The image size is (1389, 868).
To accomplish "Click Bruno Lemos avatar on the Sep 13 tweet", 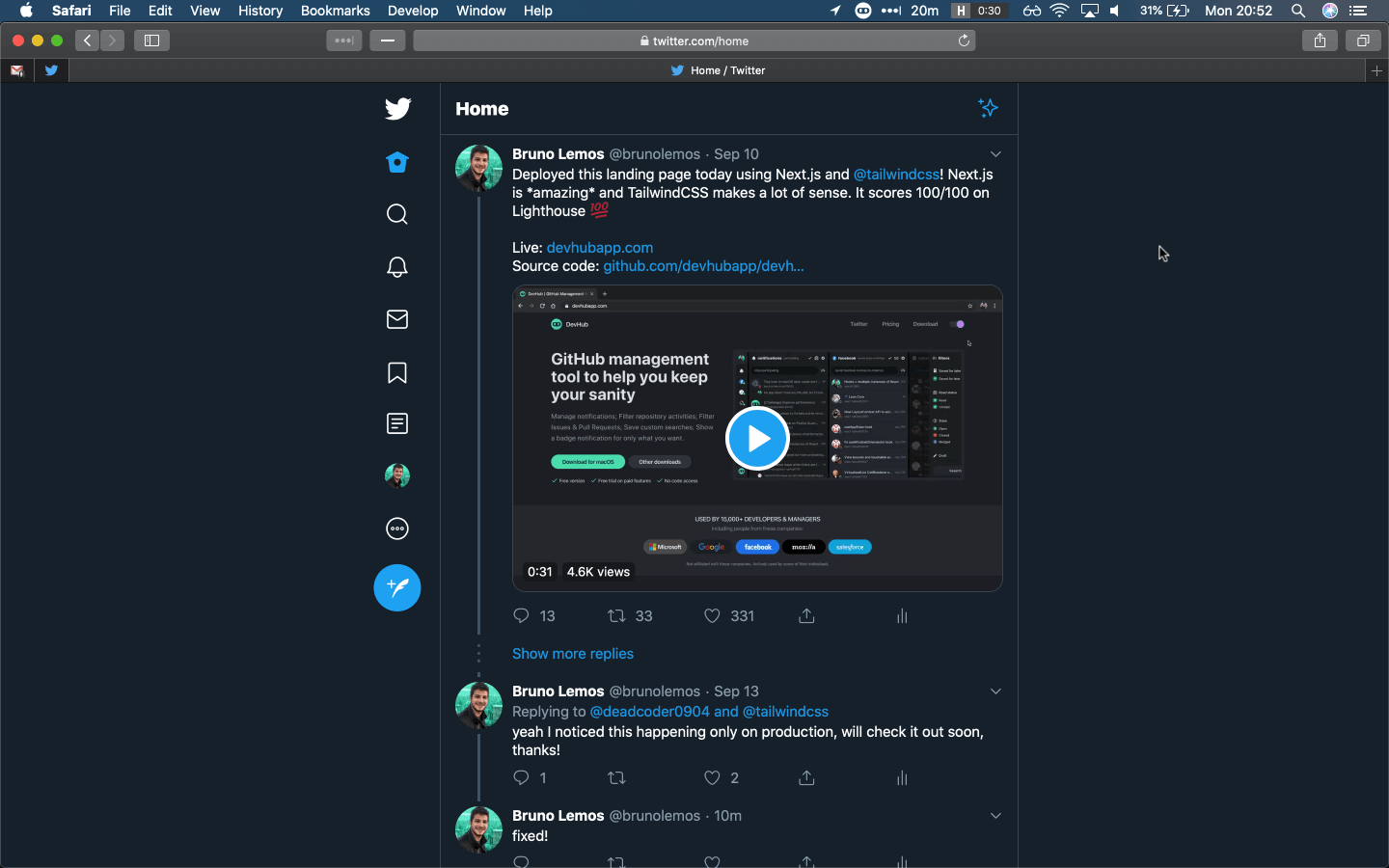I will (x=478, y=705).
